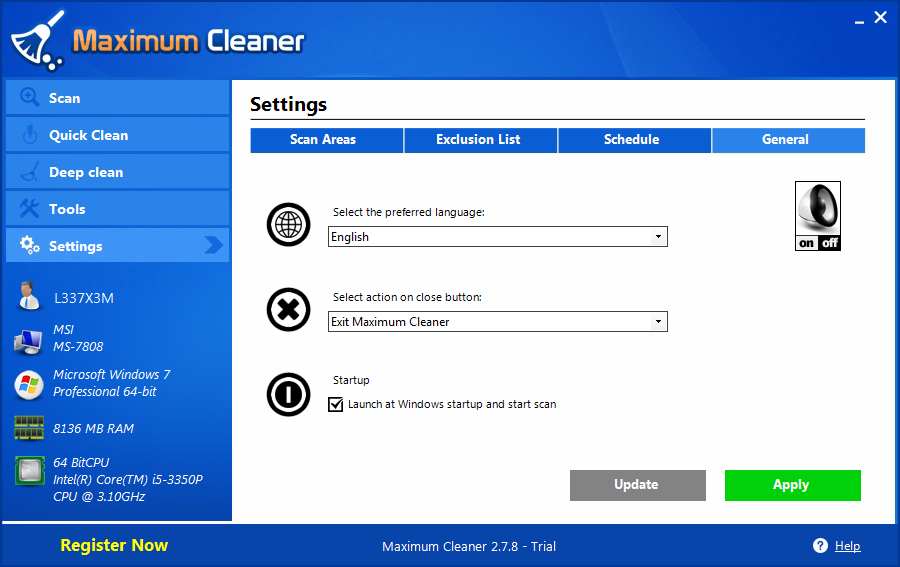Open the Settings section in sidebar
This screenshot has height=567, width=900.
[118, 245]
